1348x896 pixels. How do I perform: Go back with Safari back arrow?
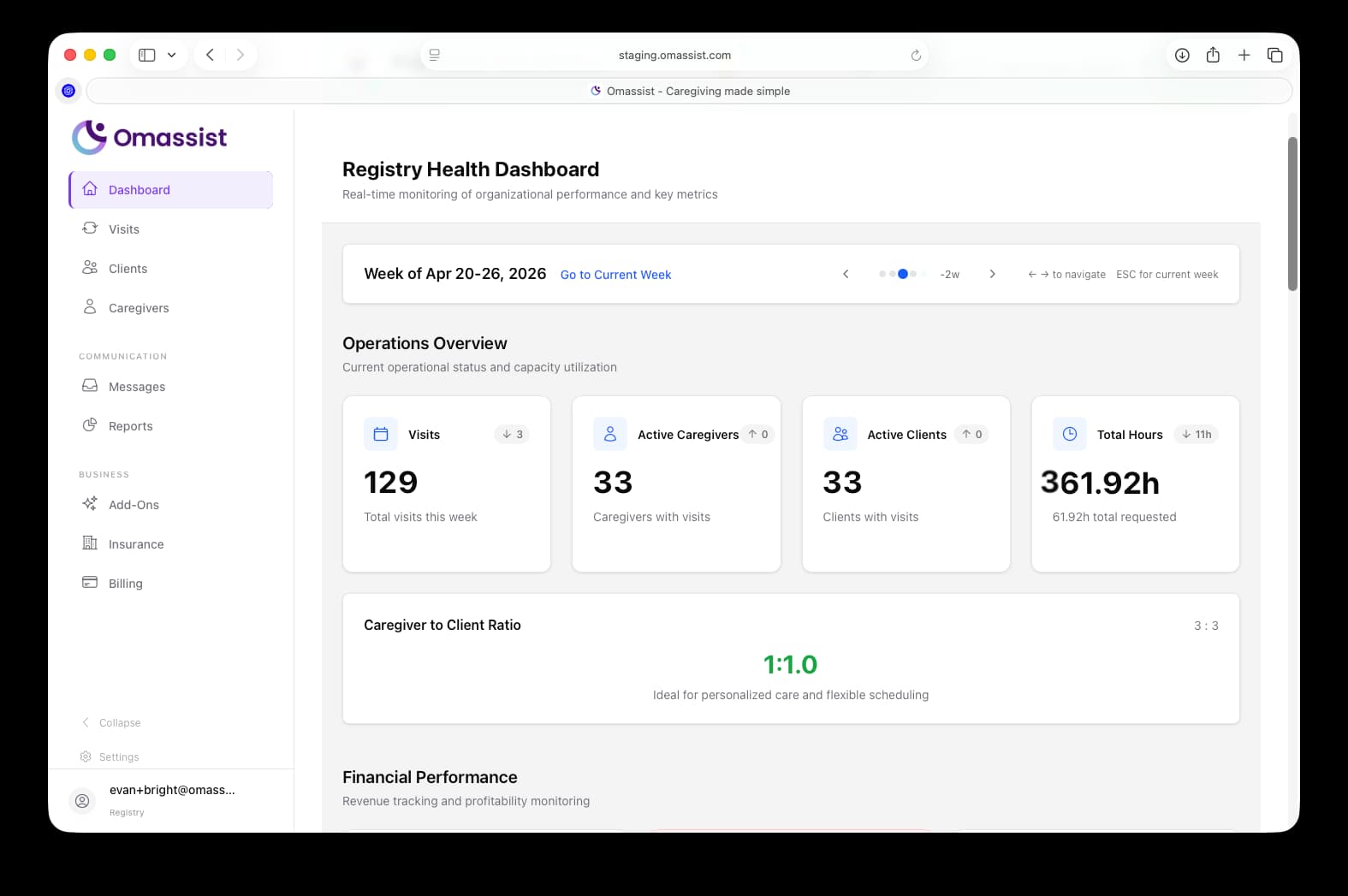tap(210, 55)
